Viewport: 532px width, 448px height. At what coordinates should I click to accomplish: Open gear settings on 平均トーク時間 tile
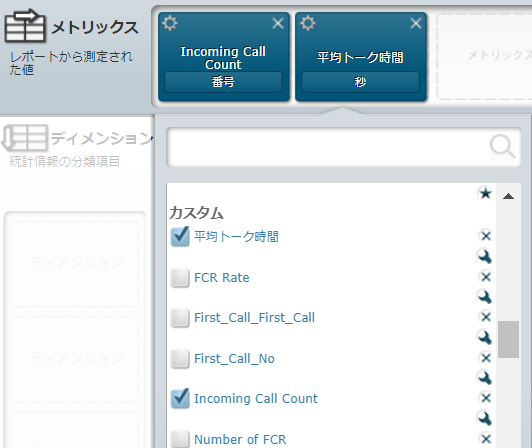[308, 23]
